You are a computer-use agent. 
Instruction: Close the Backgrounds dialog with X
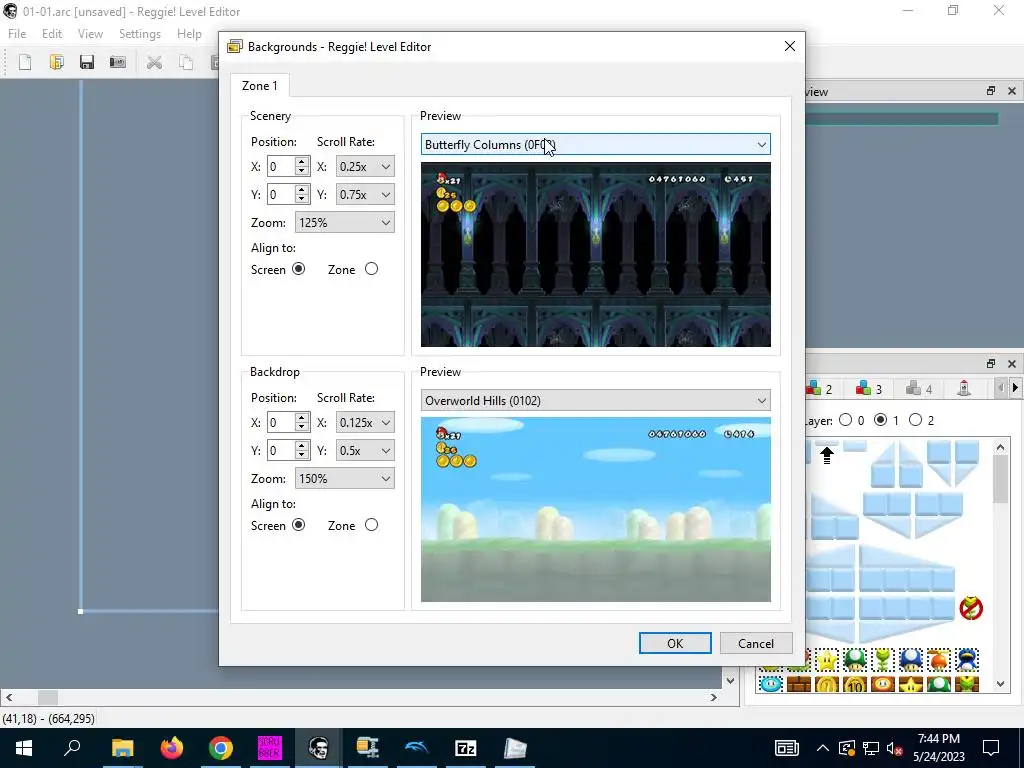[790, 46]
